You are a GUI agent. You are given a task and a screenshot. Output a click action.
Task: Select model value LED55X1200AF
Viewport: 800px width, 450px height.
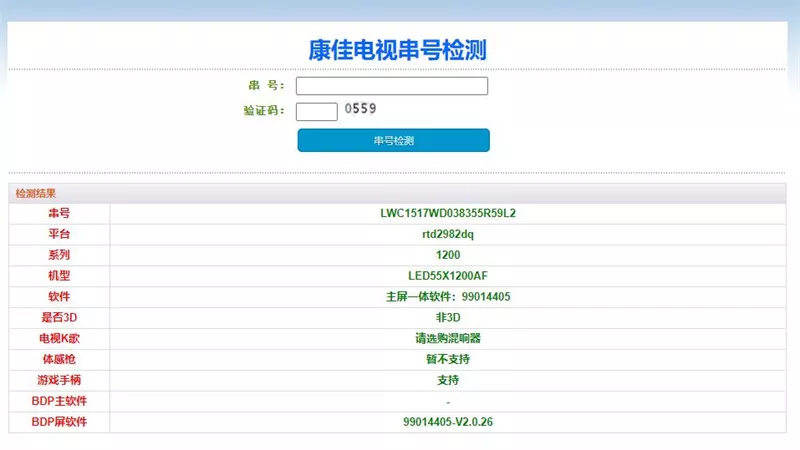(x=447, y=276)
